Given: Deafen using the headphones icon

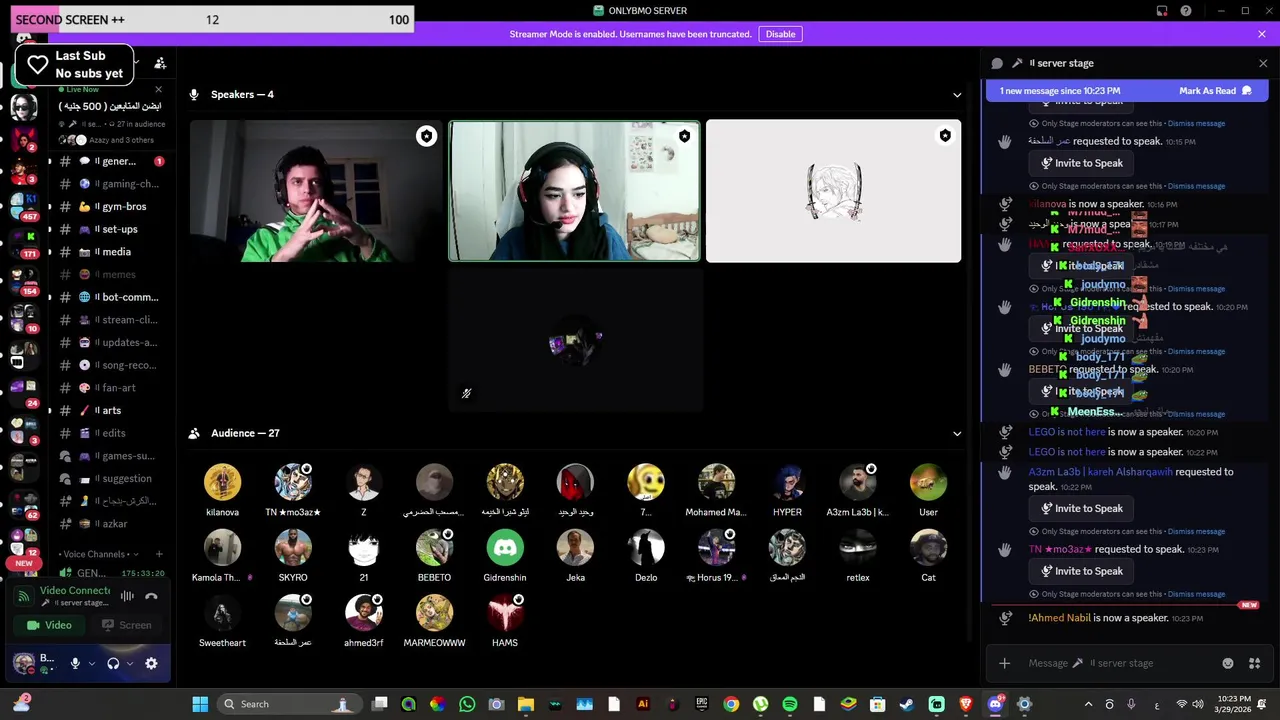Looking at the screenshot, I should coord(113,663).
